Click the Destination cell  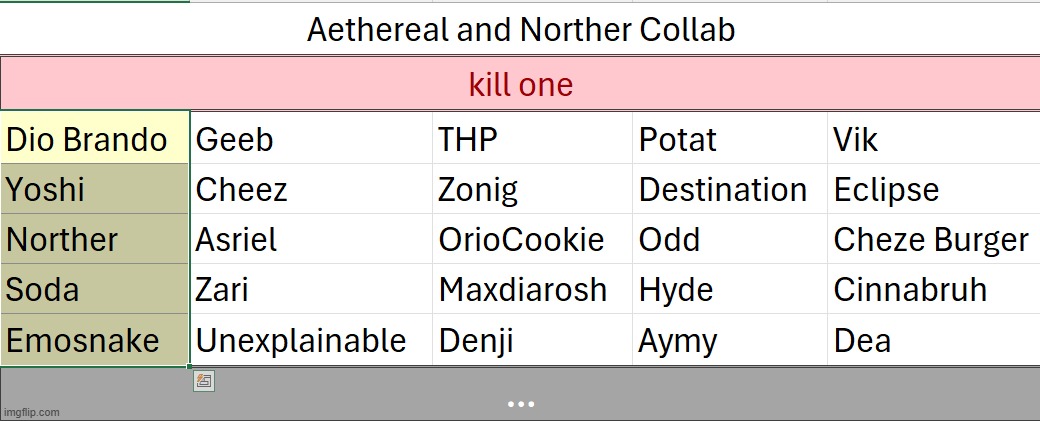click(x=730, y=189)
